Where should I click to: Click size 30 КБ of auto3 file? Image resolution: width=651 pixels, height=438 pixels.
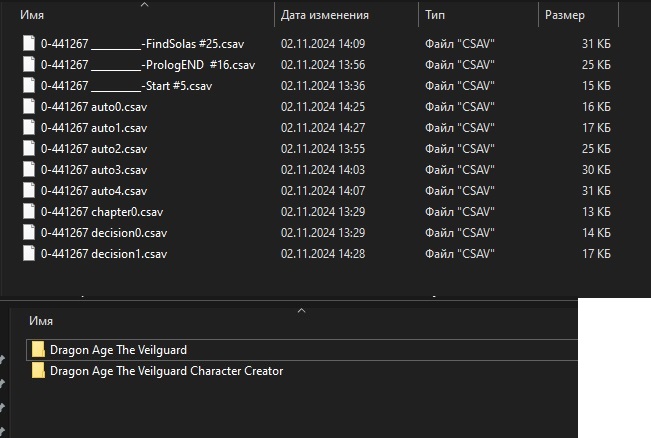tap(596, 170)
